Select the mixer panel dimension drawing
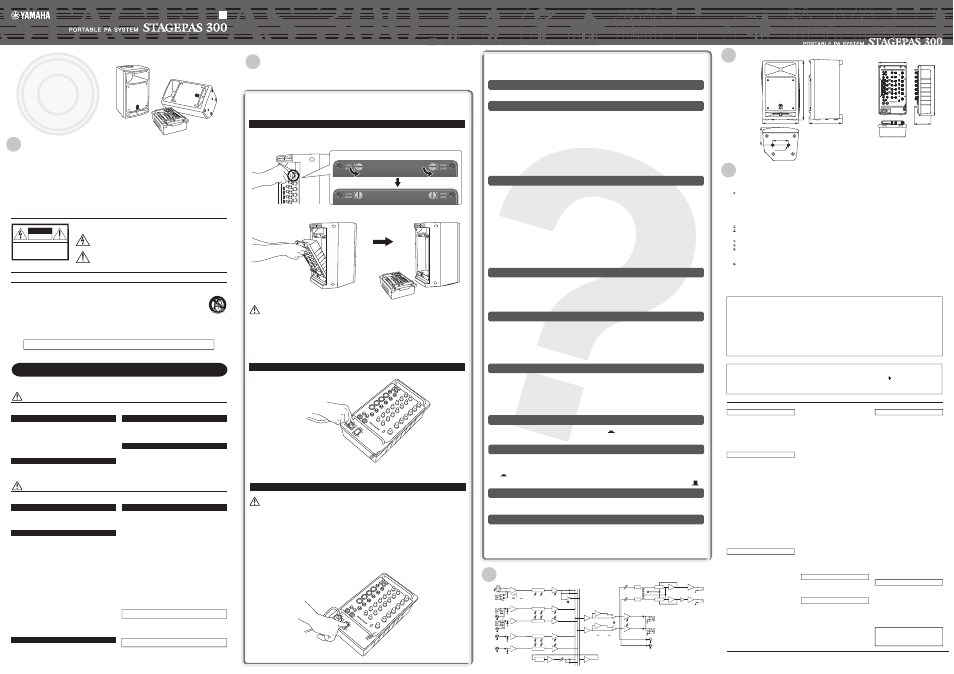The width and height of the screenshot is (954, 674). [x=892, y=88]
